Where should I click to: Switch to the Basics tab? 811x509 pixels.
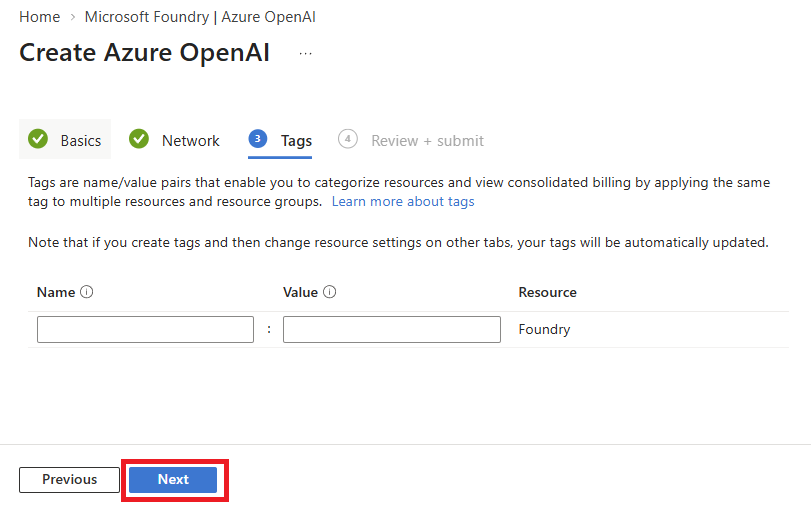coord(65,140)
